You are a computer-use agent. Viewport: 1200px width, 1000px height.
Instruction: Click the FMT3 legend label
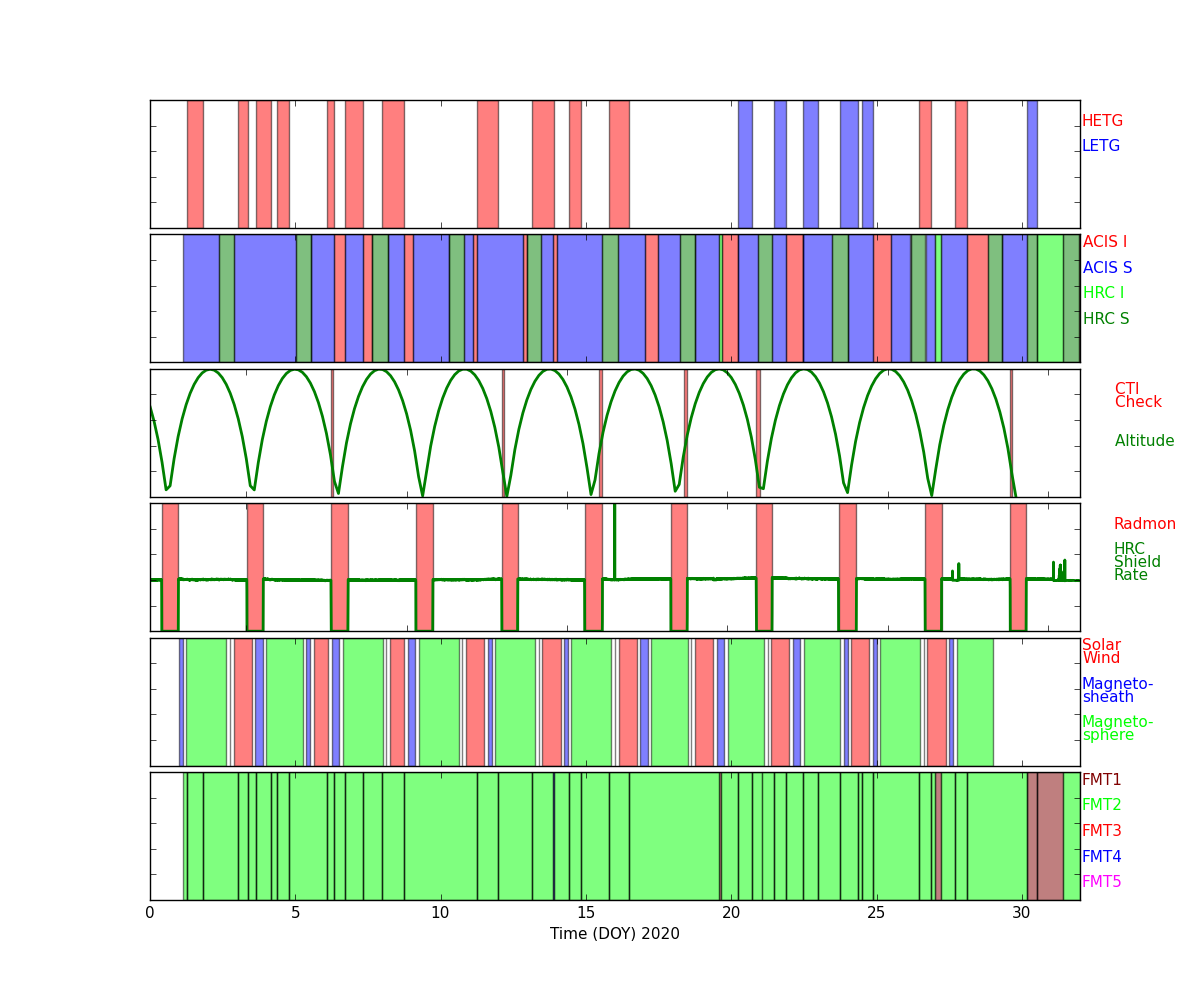[1101, 831]
